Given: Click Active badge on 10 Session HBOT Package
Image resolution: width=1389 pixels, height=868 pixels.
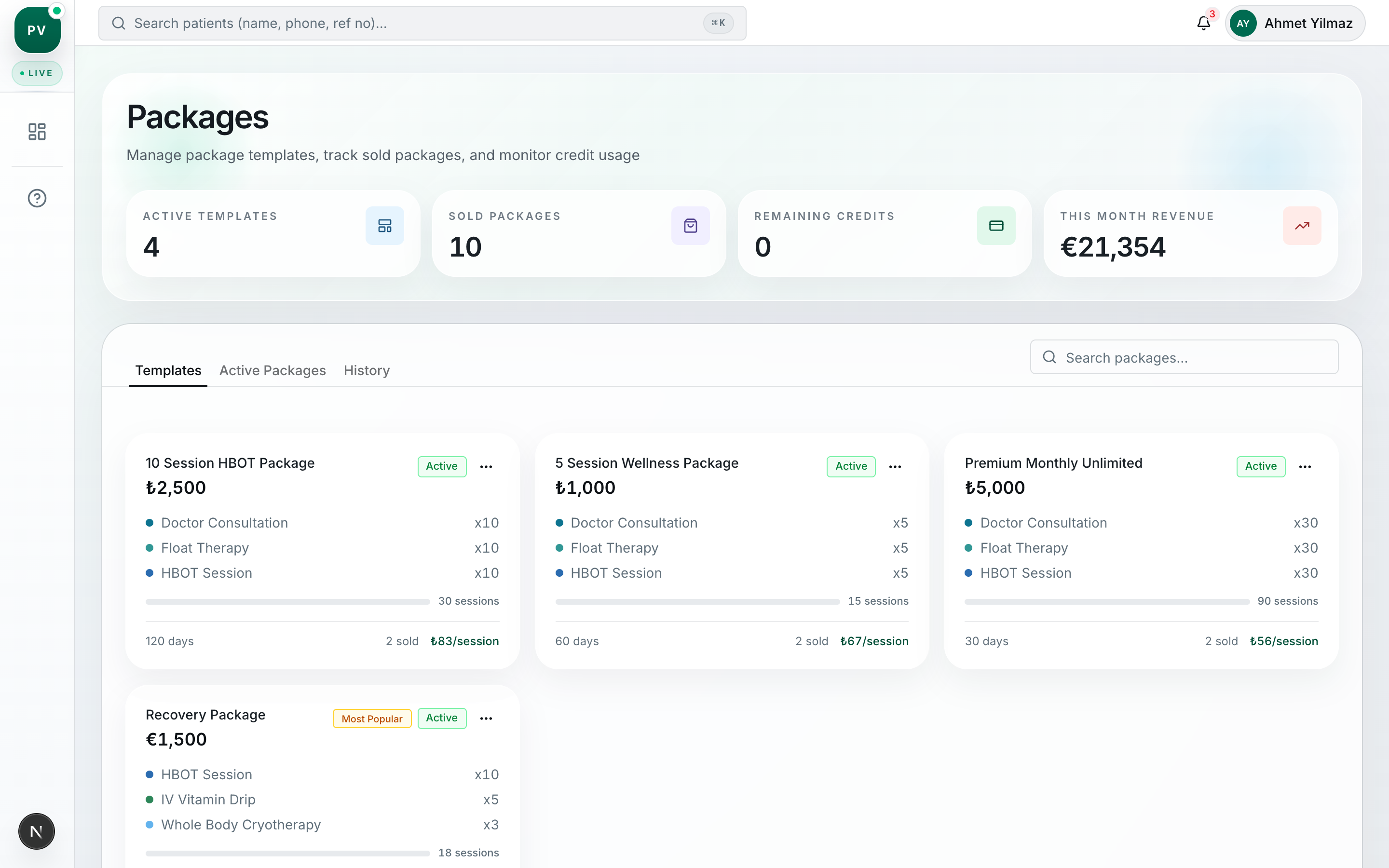Looking at the screenshot, I should [441, 466].
